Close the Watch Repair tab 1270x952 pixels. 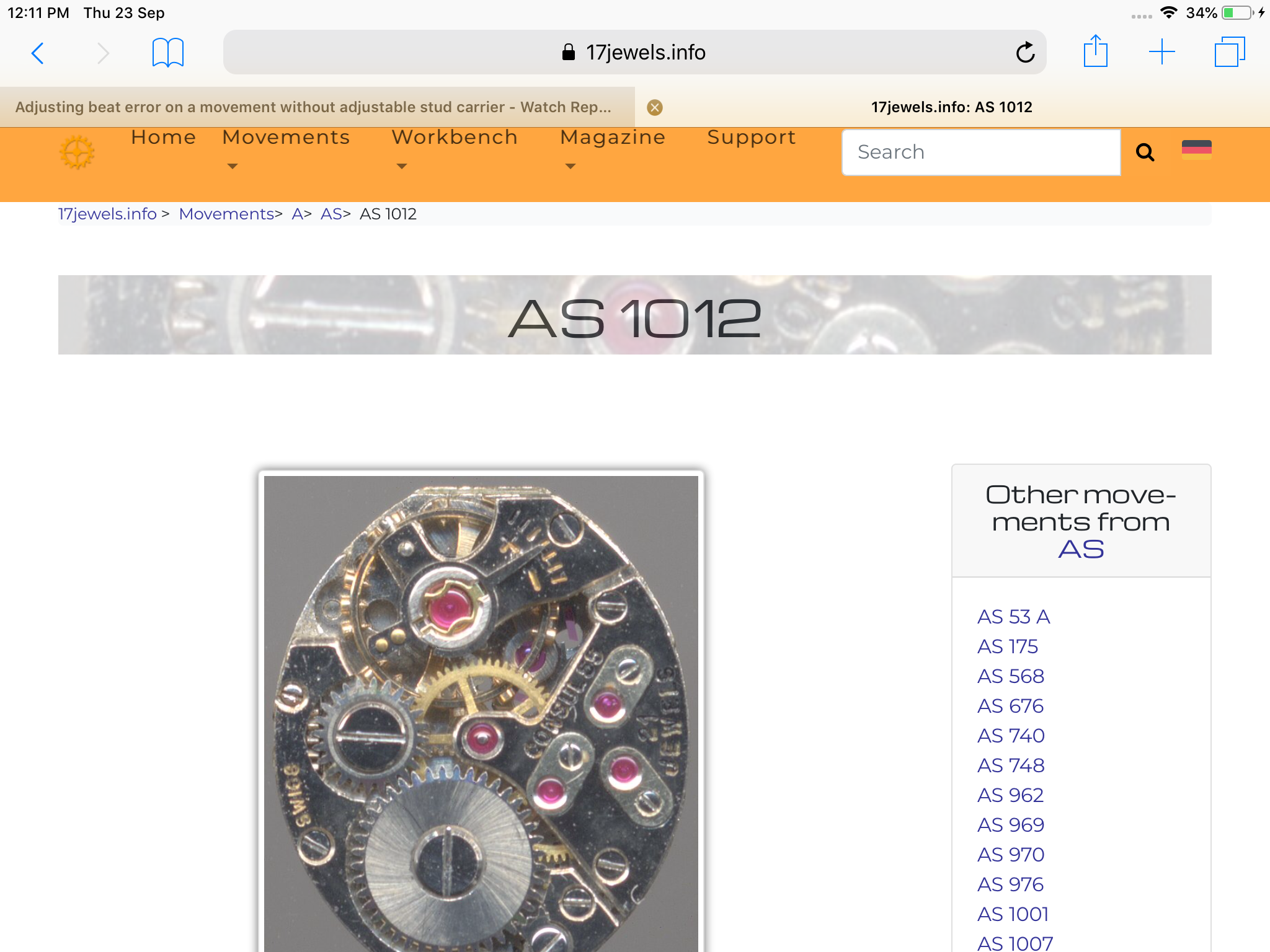655,107
